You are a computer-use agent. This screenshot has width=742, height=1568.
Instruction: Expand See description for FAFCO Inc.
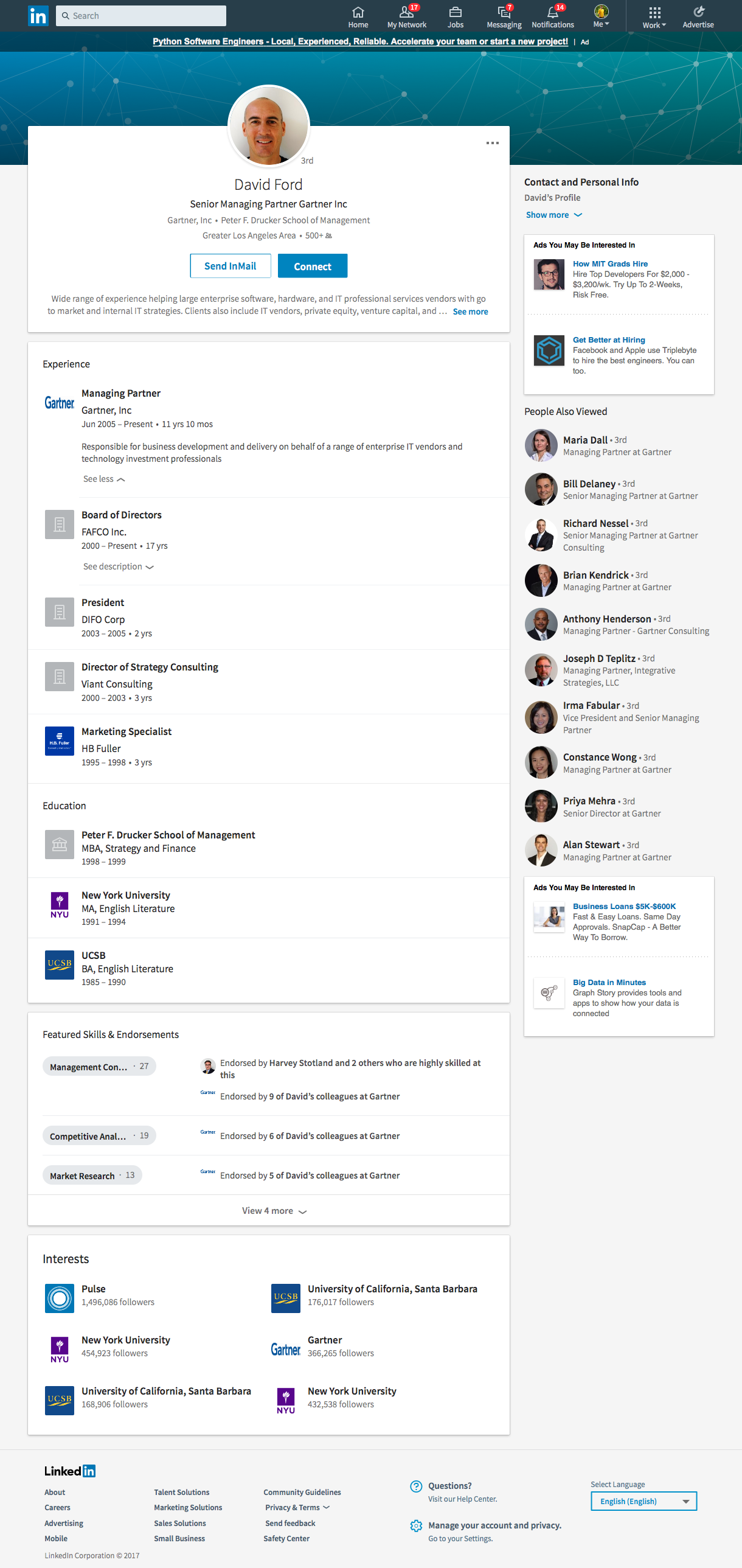118,566
